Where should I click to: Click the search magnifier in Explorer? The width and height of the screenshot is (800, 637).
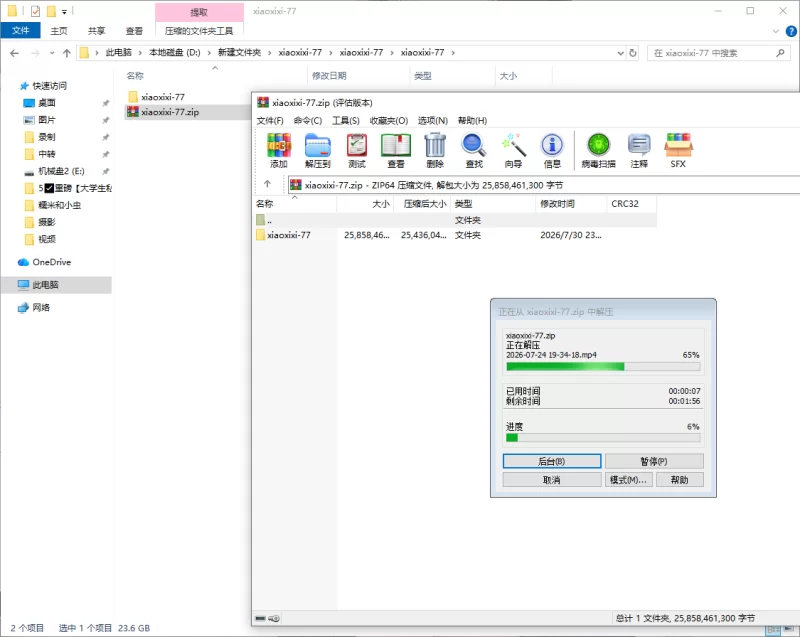pyautogui.click(x=780, y=53)
